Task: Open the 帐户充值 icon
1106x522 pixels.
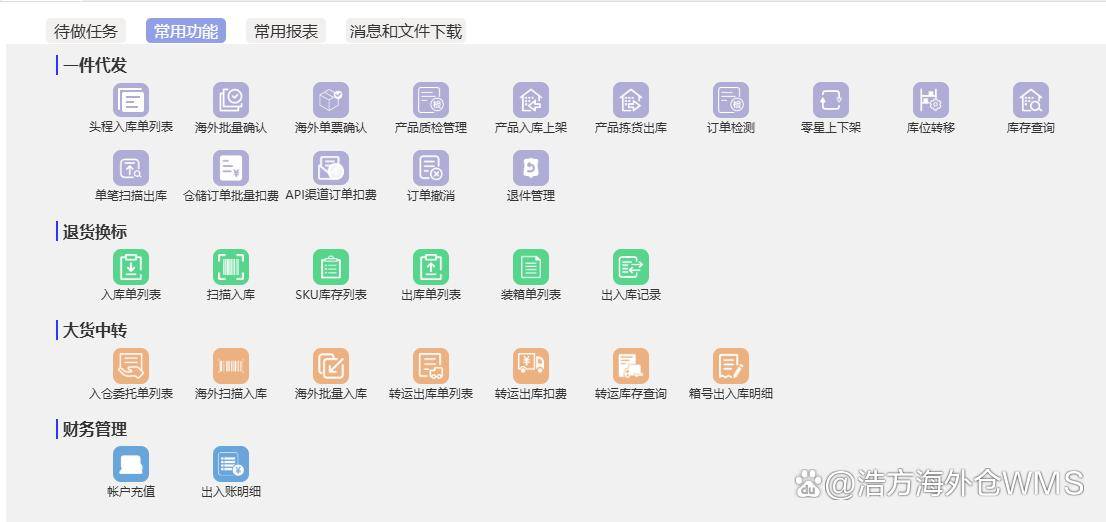Action: click(x=131, y=464)
